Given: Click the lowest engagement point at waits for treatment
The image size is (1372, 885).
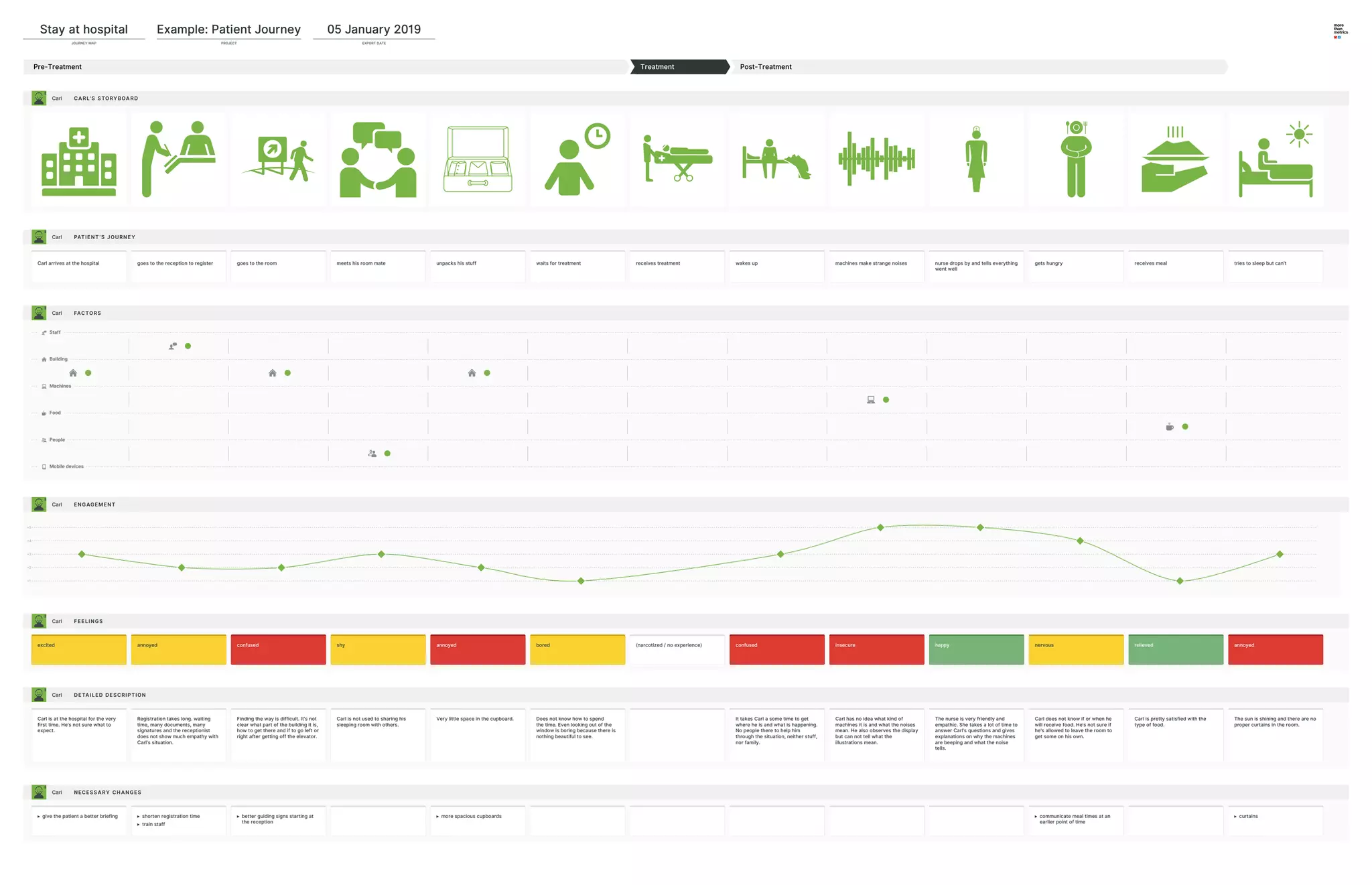Looking at the screenshot, I should (x=581, y=581).
